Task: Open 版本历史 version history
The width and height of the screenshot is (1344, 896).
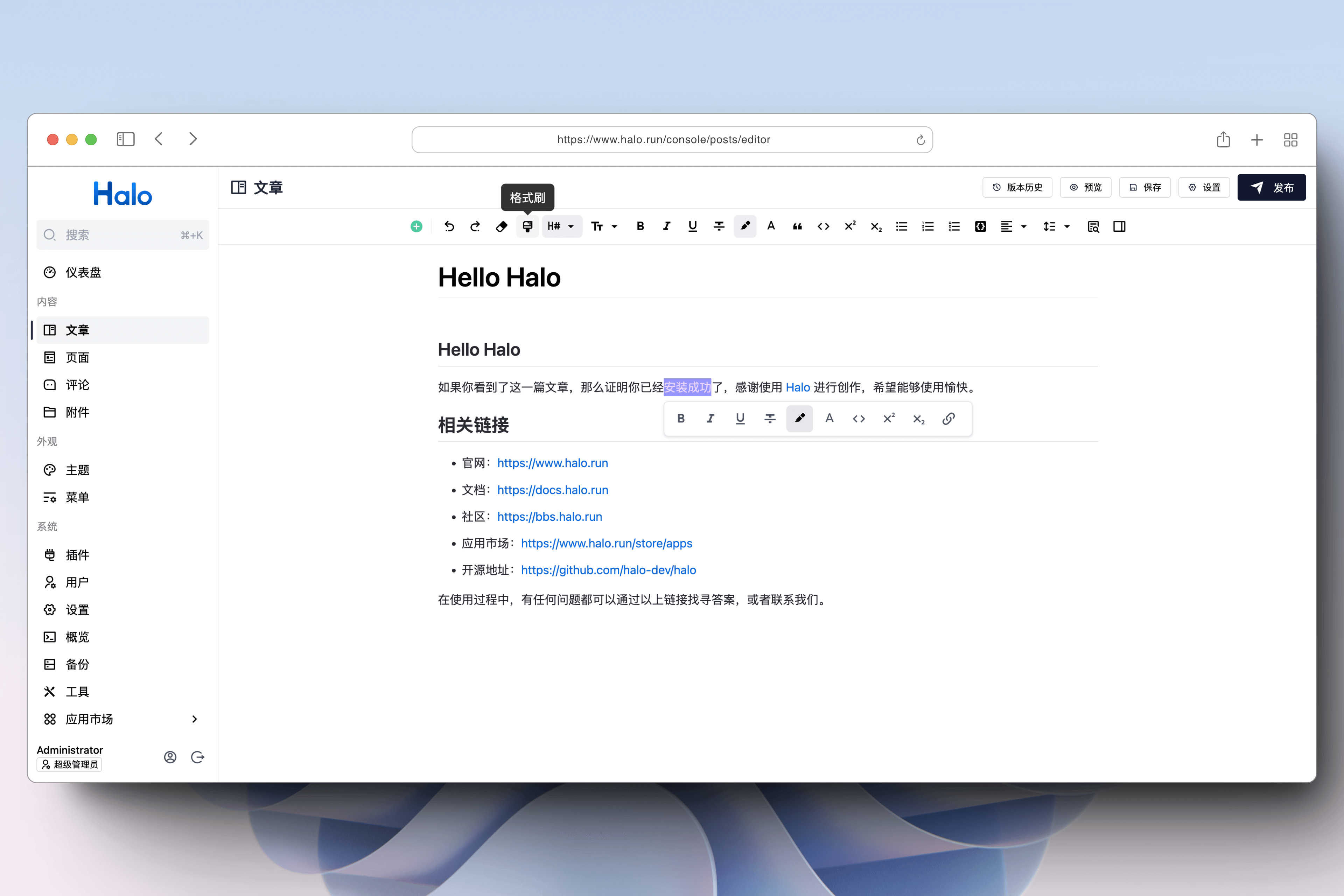Action: click(1017, 188)
